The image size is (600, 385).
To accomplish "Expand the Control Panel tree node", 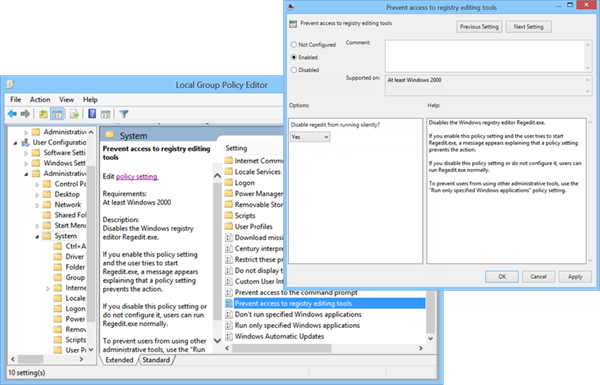I will click(37, 184).
